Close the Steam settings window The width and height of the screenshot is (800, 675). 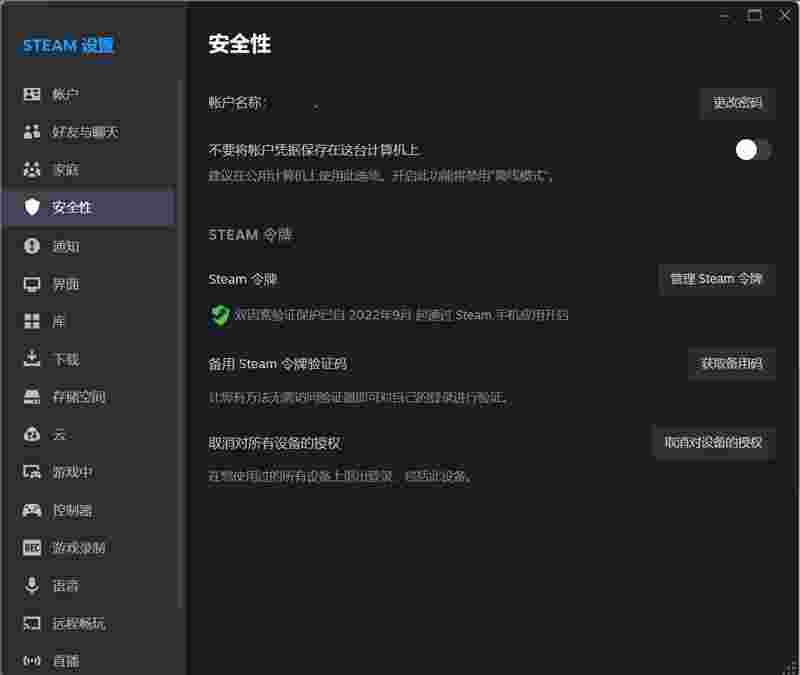pyautogui.click(x=784, y=16)
